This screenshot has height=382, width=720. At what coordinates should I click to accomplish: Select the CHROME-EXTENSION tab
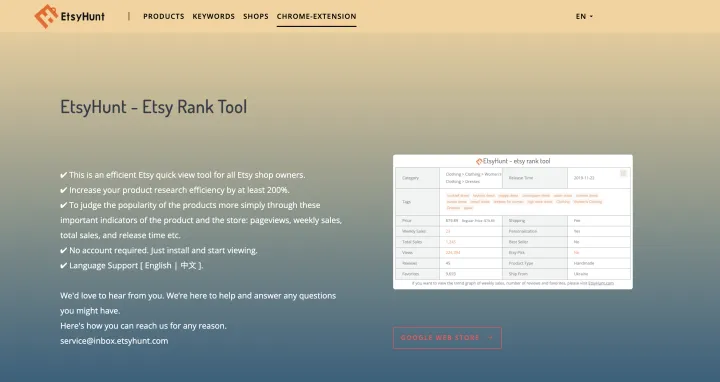(x=316, y=17)
